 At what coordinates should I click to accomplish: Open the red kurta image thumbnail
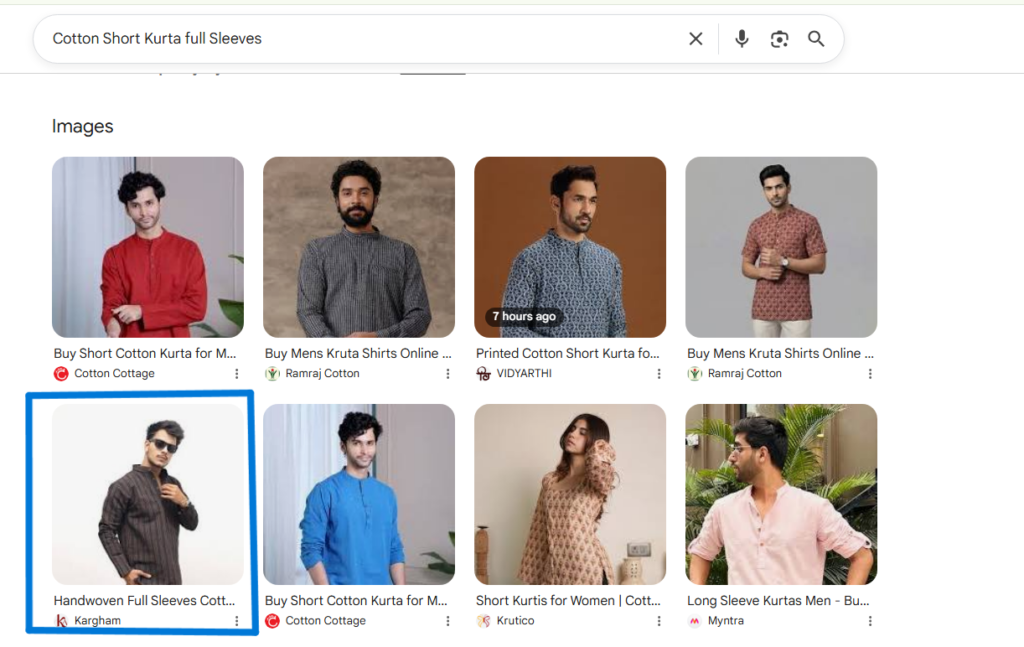[x=148, y=247]
